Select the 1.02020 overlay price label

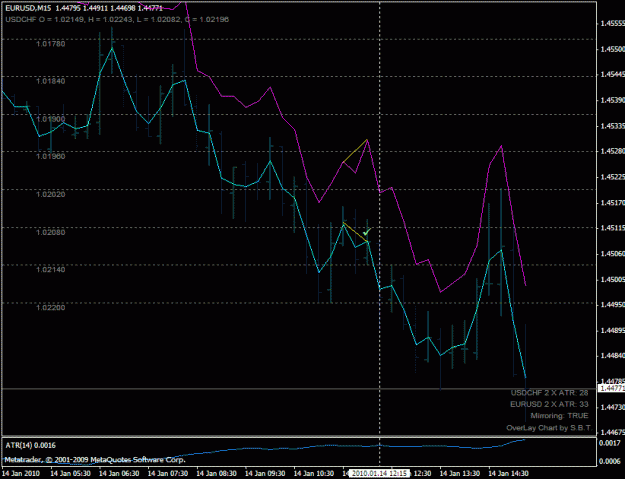(x=51, y=194)
